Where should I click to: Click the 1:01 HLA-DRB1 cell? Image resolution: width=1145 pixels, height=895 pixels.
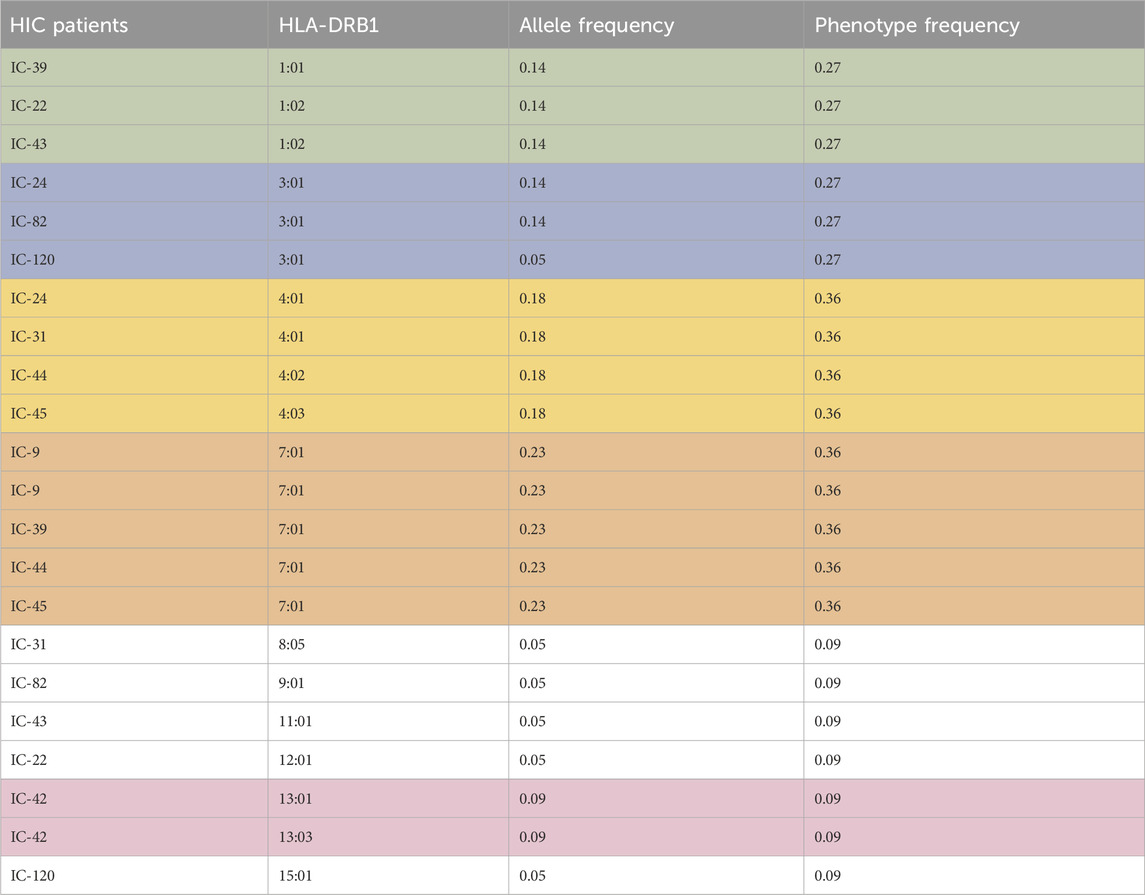(x=294, y=67)
